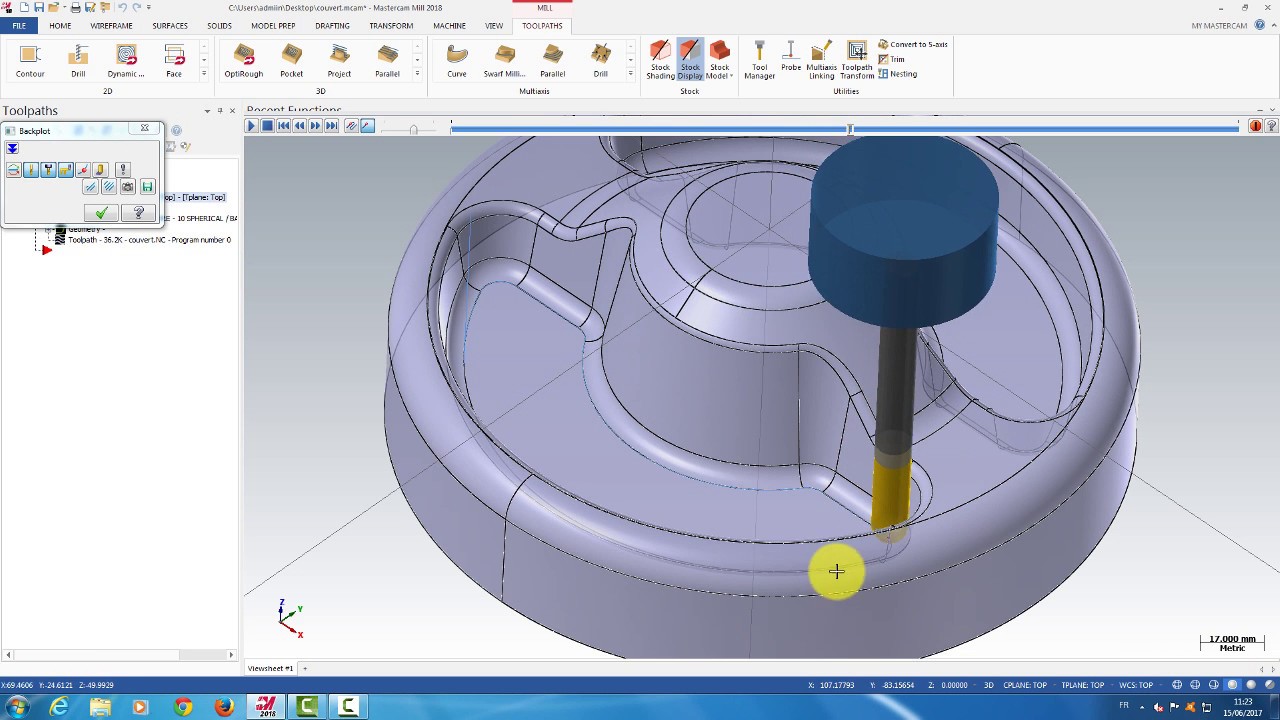Image resolution: width=1280 pixels, height=720 pixels.
Task: Toggle Stock Display
Action: [x=690, y=61]
